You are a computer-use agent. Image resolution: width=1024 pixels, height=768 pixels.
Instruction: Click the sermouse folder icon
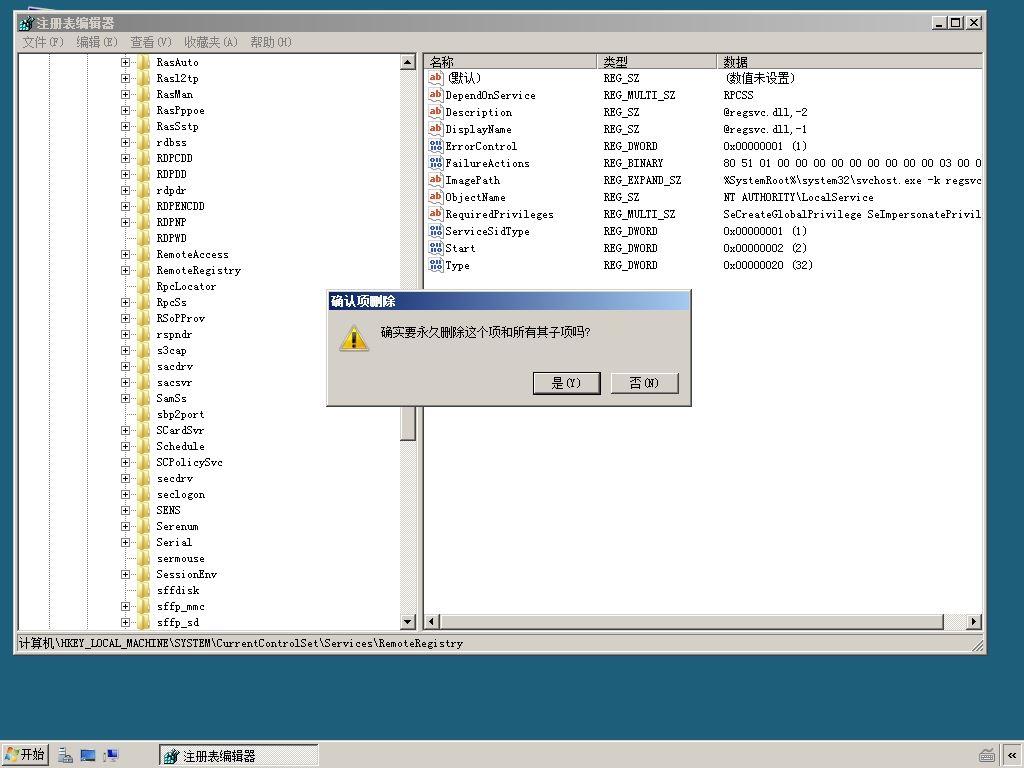[x=144, y=558]
